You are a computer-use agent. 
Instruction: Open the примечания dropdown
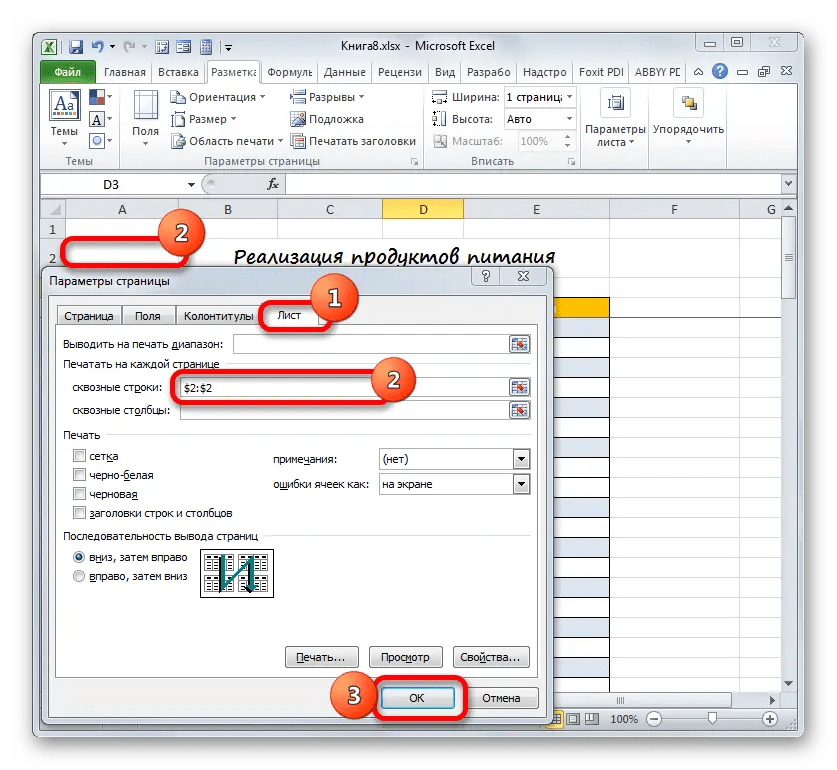521,459
